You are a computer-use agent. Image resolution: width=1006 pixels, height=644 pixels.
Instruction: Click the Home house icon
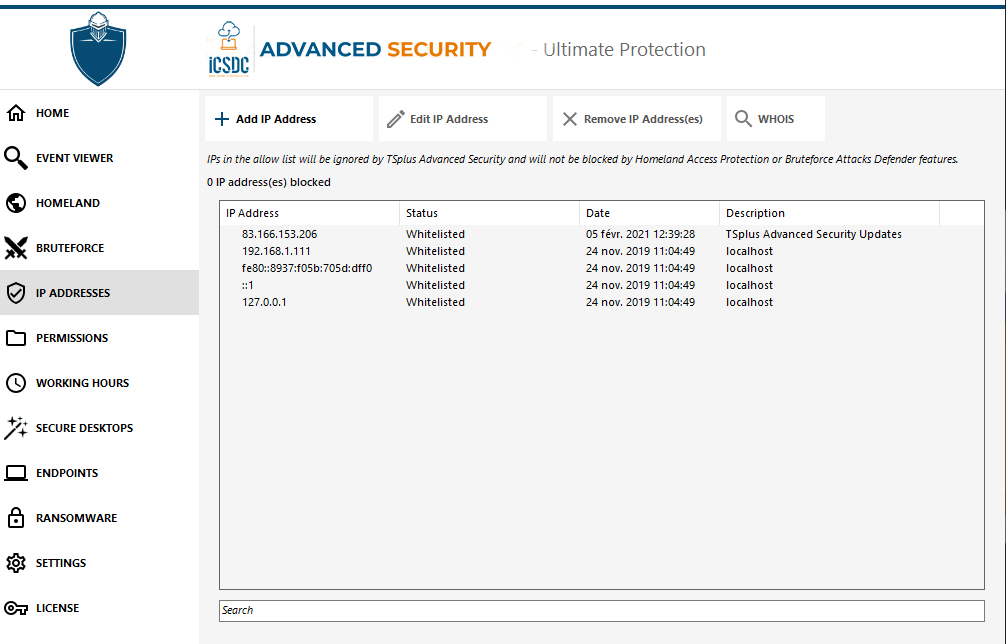[16, 113]
